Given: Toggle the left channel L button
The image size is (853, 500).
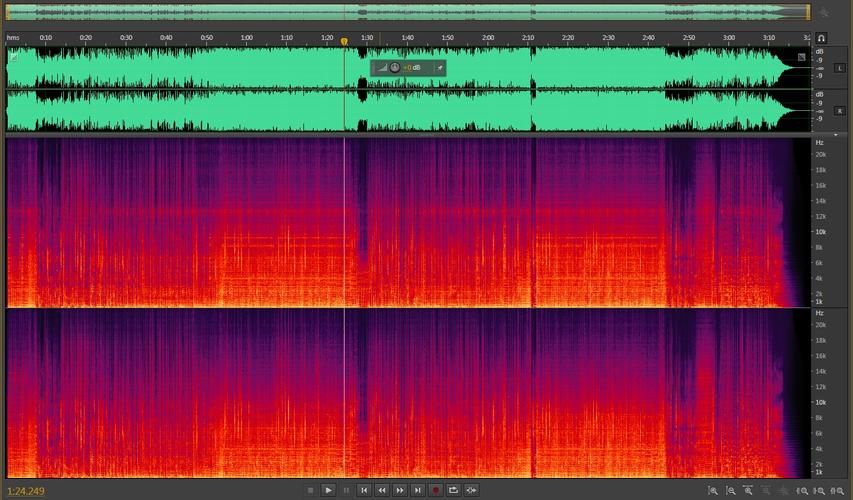Looking at the screenshot, I should (x=840, y=68).
